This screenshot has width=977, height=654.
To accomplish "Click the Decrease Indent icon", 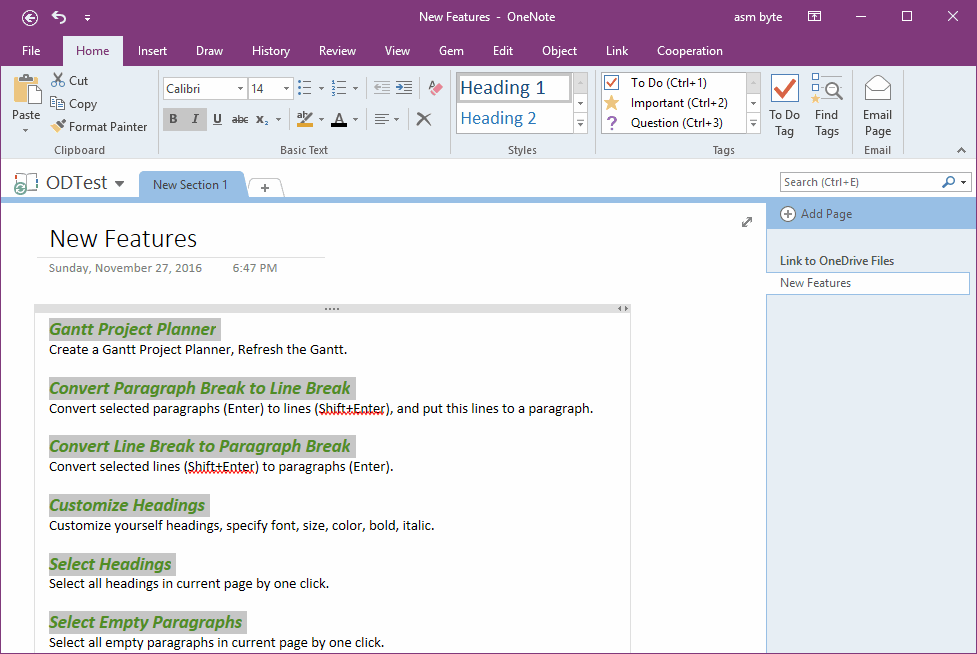I will [382, 88].
